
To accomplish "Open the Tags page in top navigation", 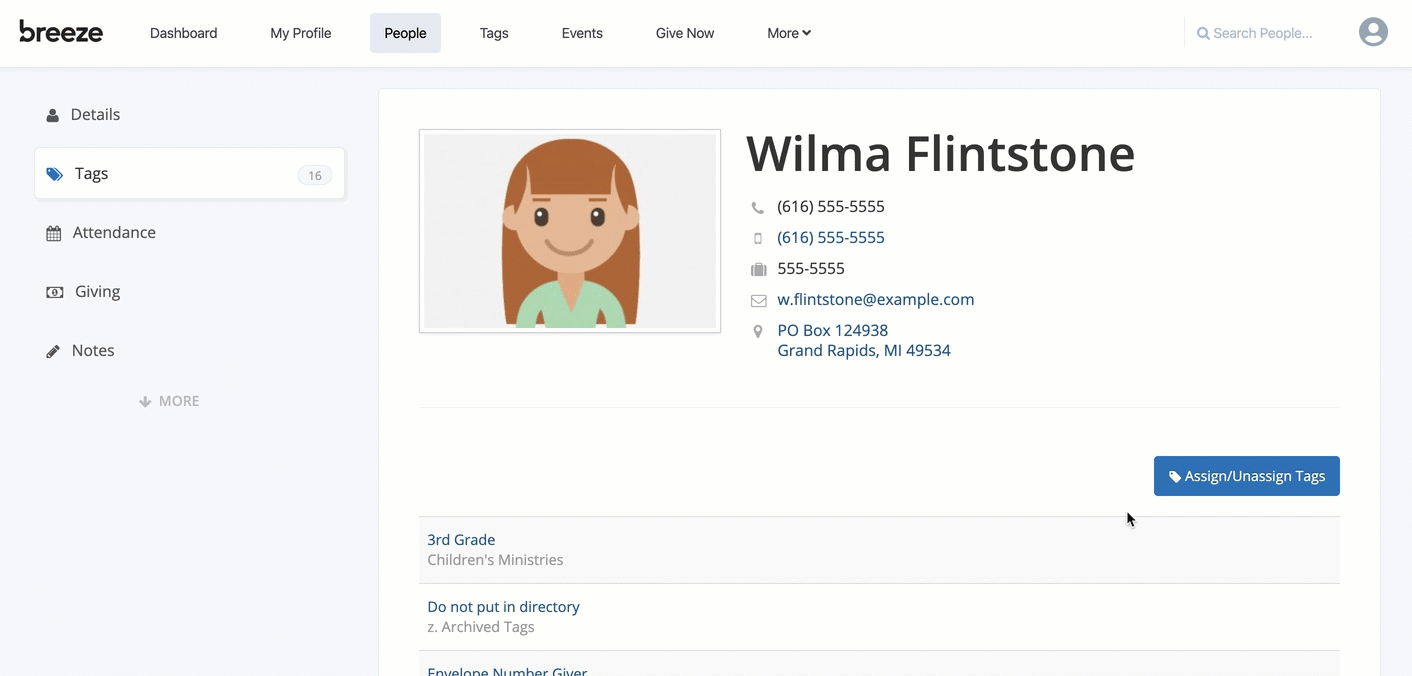I will 494,33.
